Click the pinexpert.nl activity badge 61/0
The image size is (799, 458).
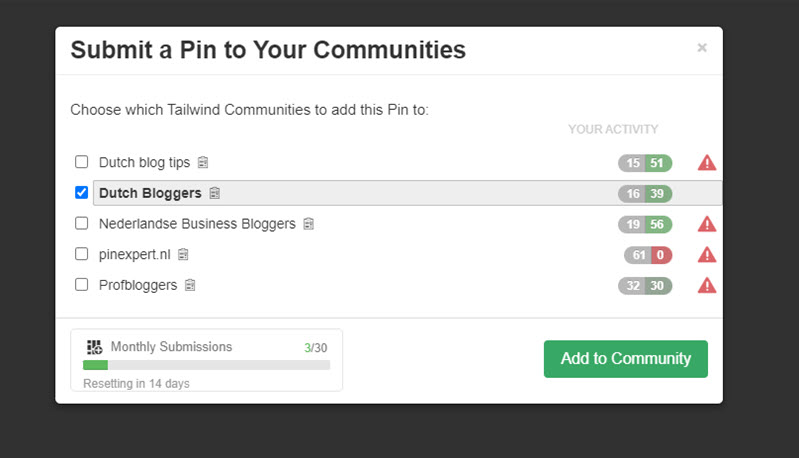[648, 256]
